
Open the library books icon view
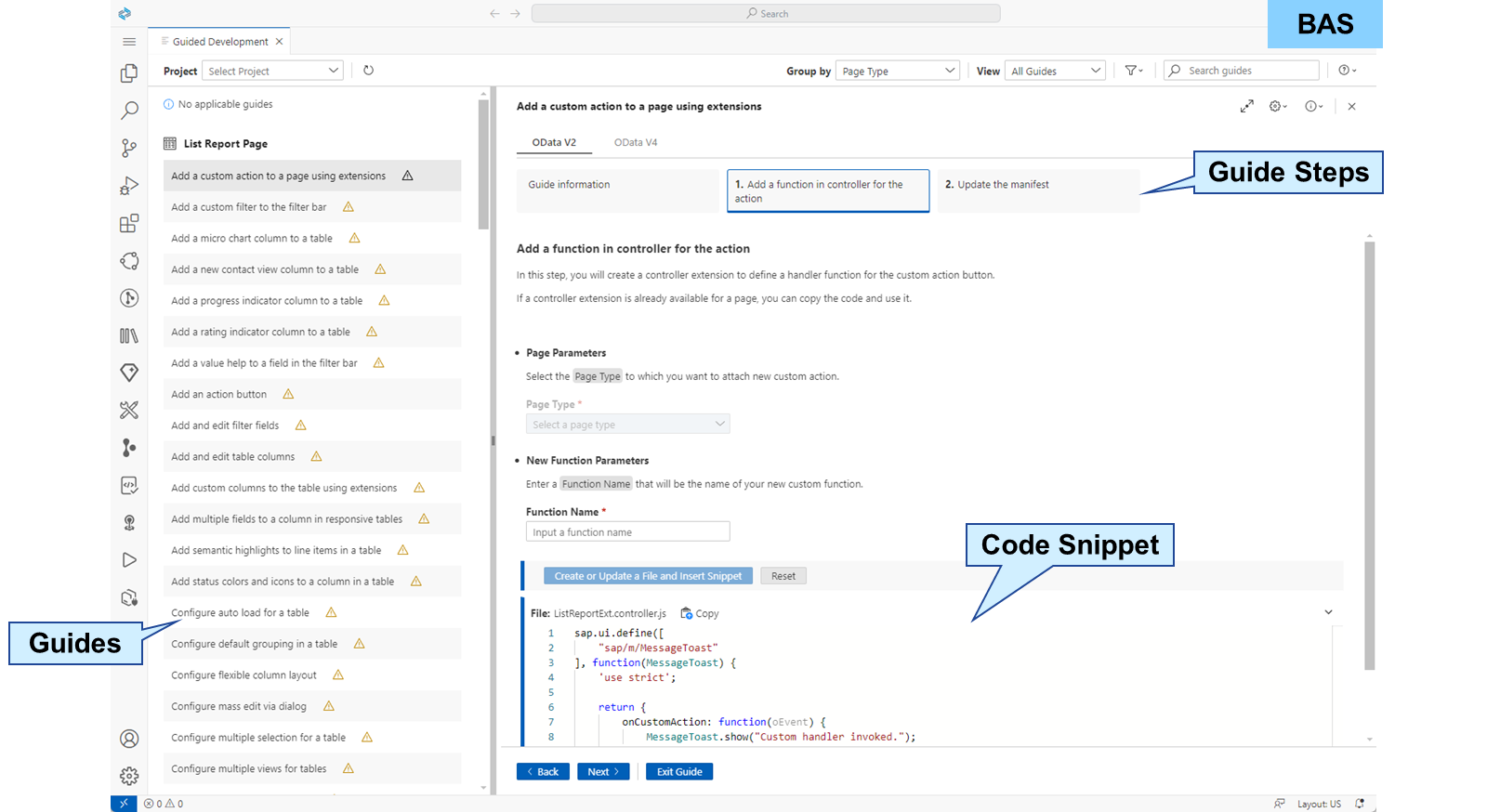(129, 335)
